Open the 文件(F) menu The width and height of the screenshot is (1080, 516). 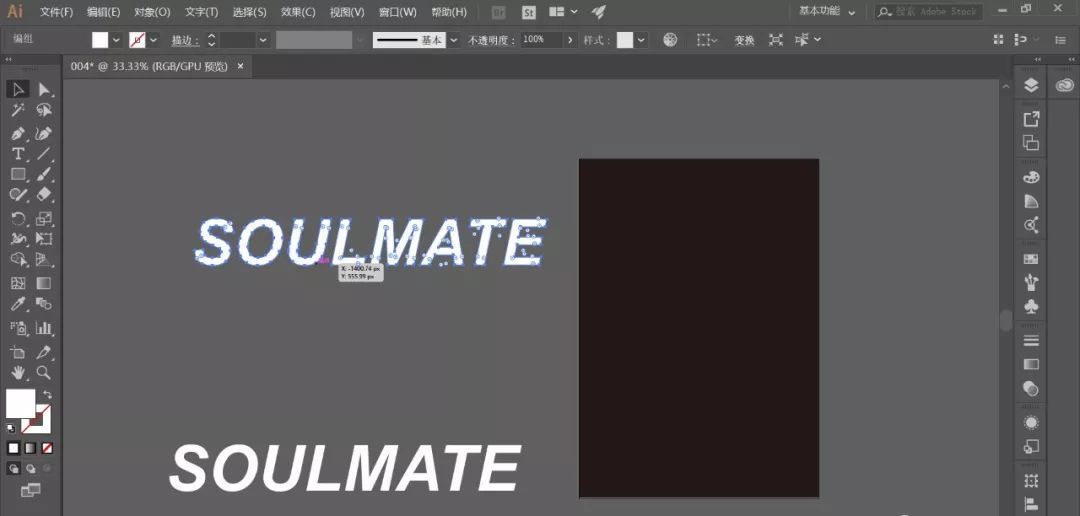point(56,12)
